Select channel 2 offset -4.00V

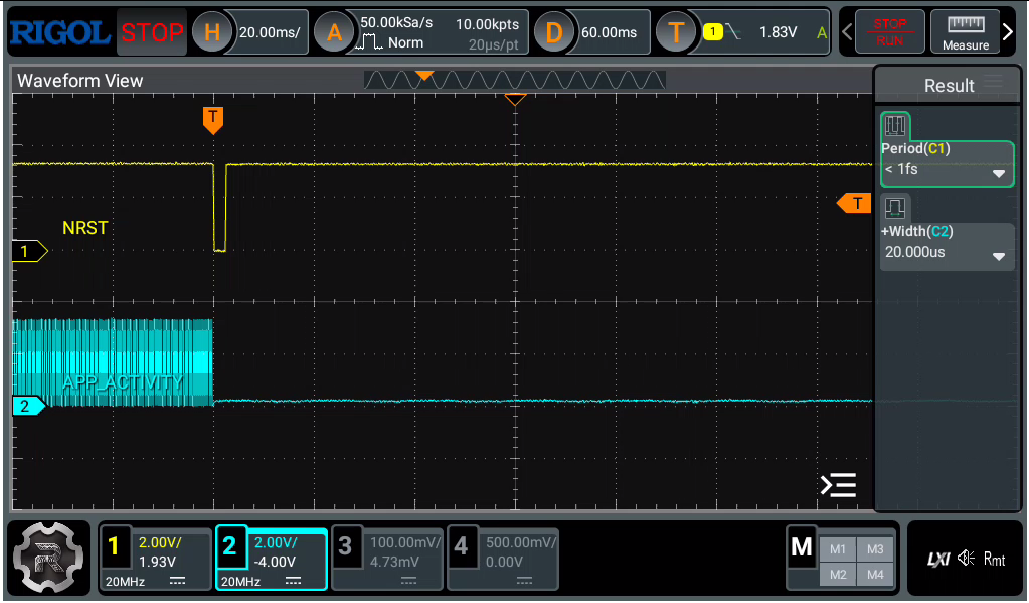click(274, 562)
